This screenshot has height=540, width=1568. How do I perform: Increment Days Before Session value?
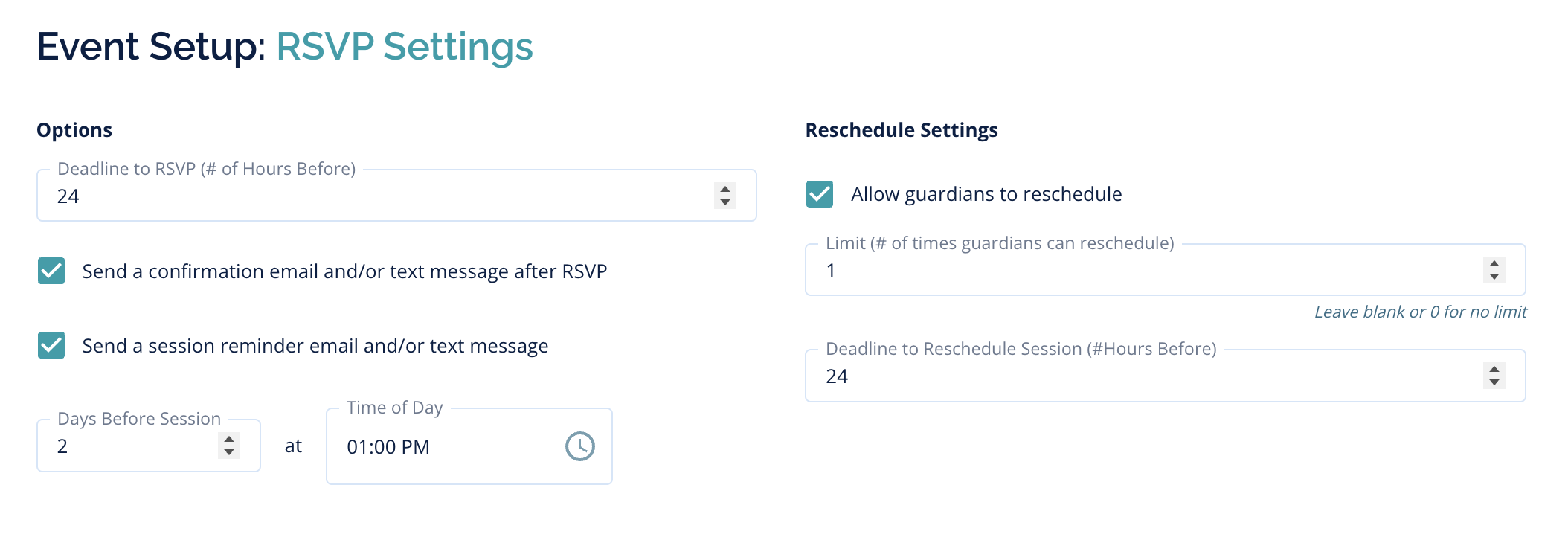pyautogui.click(x=229, y=439)
